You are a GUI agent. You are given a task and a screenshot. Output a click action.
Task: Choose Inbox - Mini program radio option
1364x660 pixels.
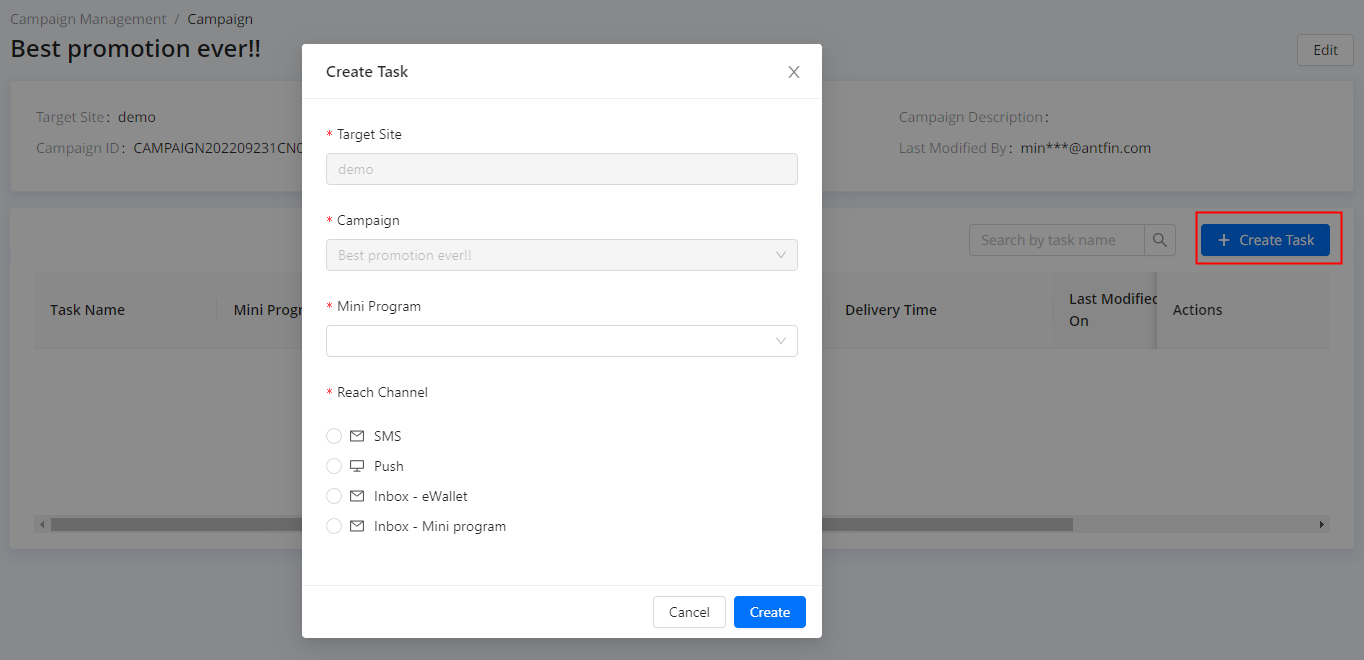click(x=334, y=526)
